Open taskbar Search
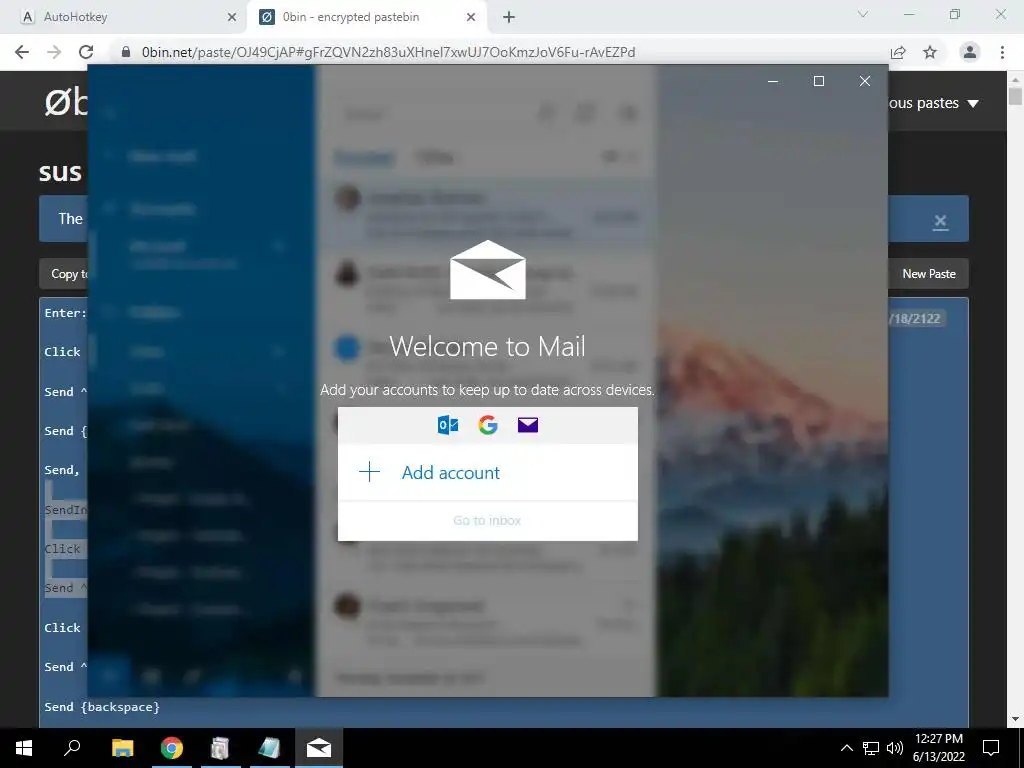 tap(72, 748)
